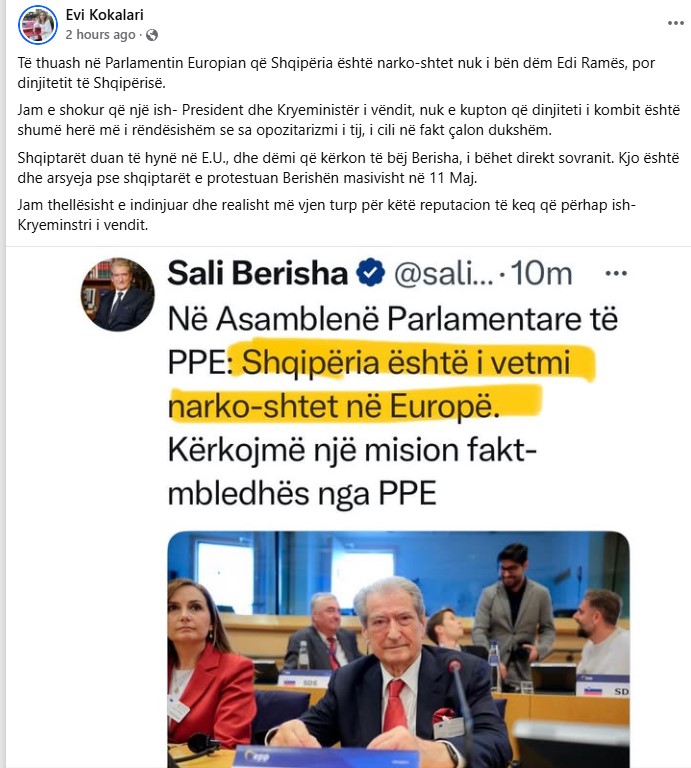Click the tweet line 'Kërkojmë një mision fakt-'

tap(352, 450)
